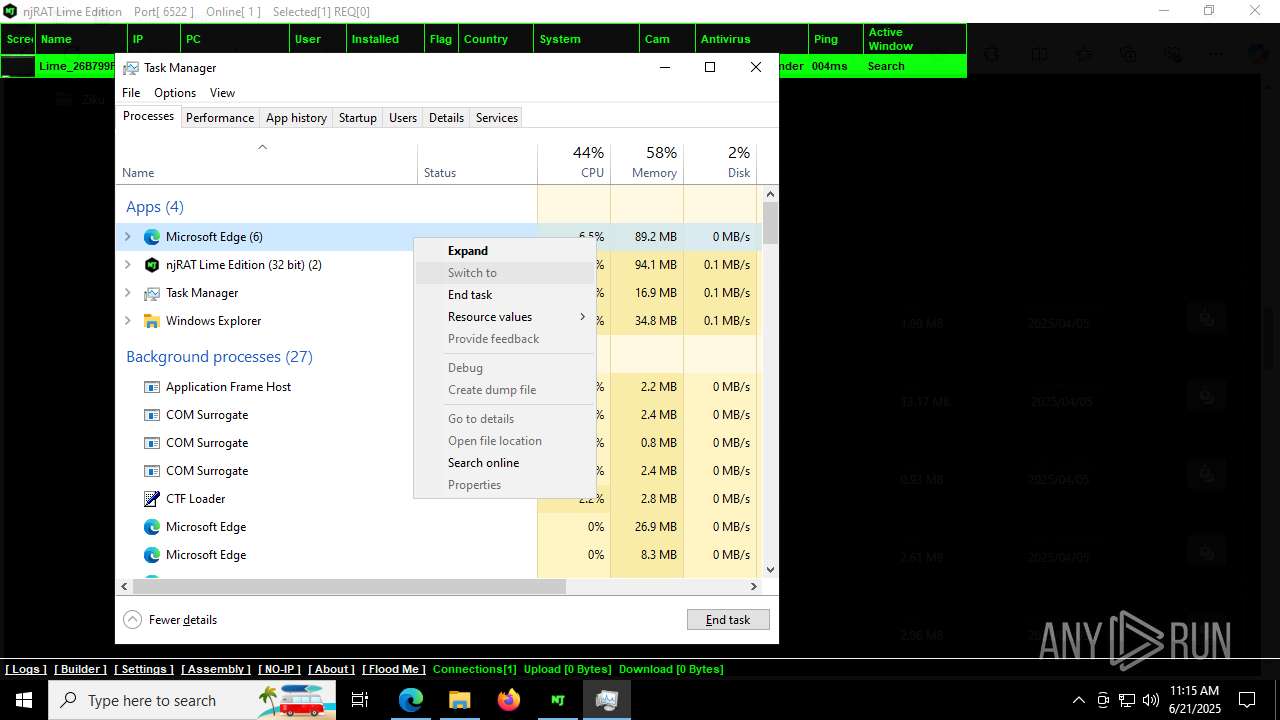Click the End task button at bottom
1280x720 pixels.
[x=728, y=620]
